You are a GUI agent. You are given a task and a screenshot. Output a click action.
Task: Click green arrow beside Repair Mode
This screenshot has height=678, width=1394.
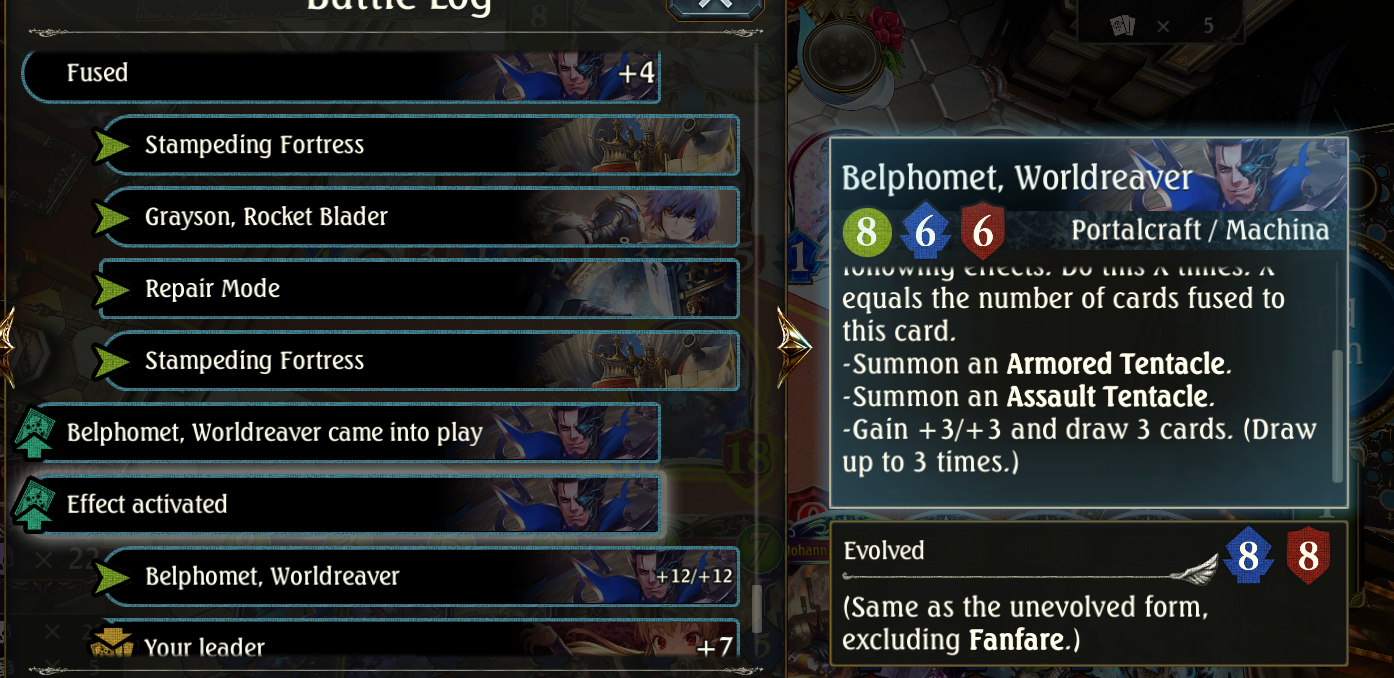pyautogui.click(x=112, y=289)
